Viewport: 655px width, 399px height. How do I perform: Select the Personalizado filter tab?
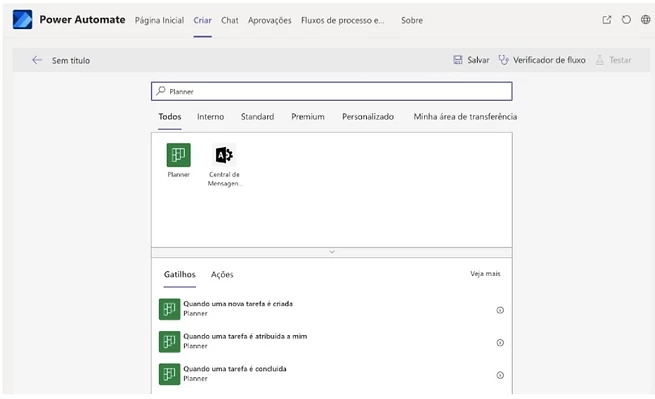368,117
